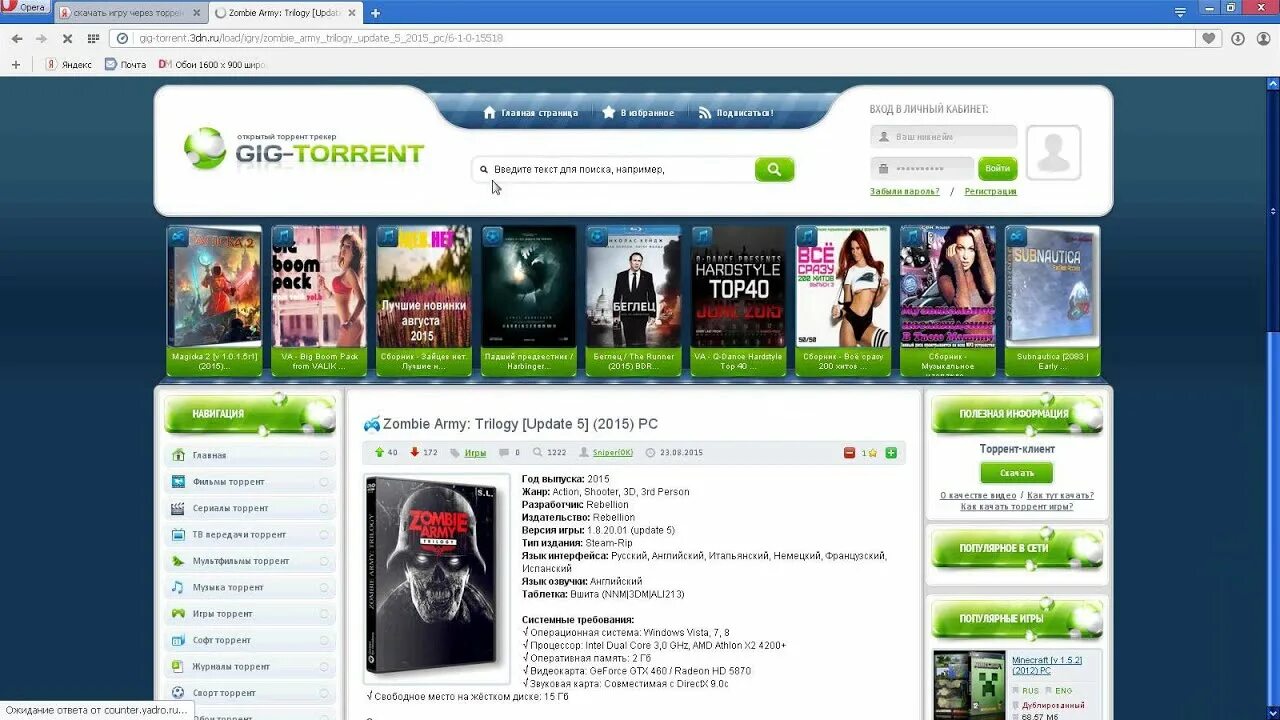Open 'Спорт торрент' in navigation
Image resolution: width=1280 pixels, height=720 pixels.
tap(250, 693)
